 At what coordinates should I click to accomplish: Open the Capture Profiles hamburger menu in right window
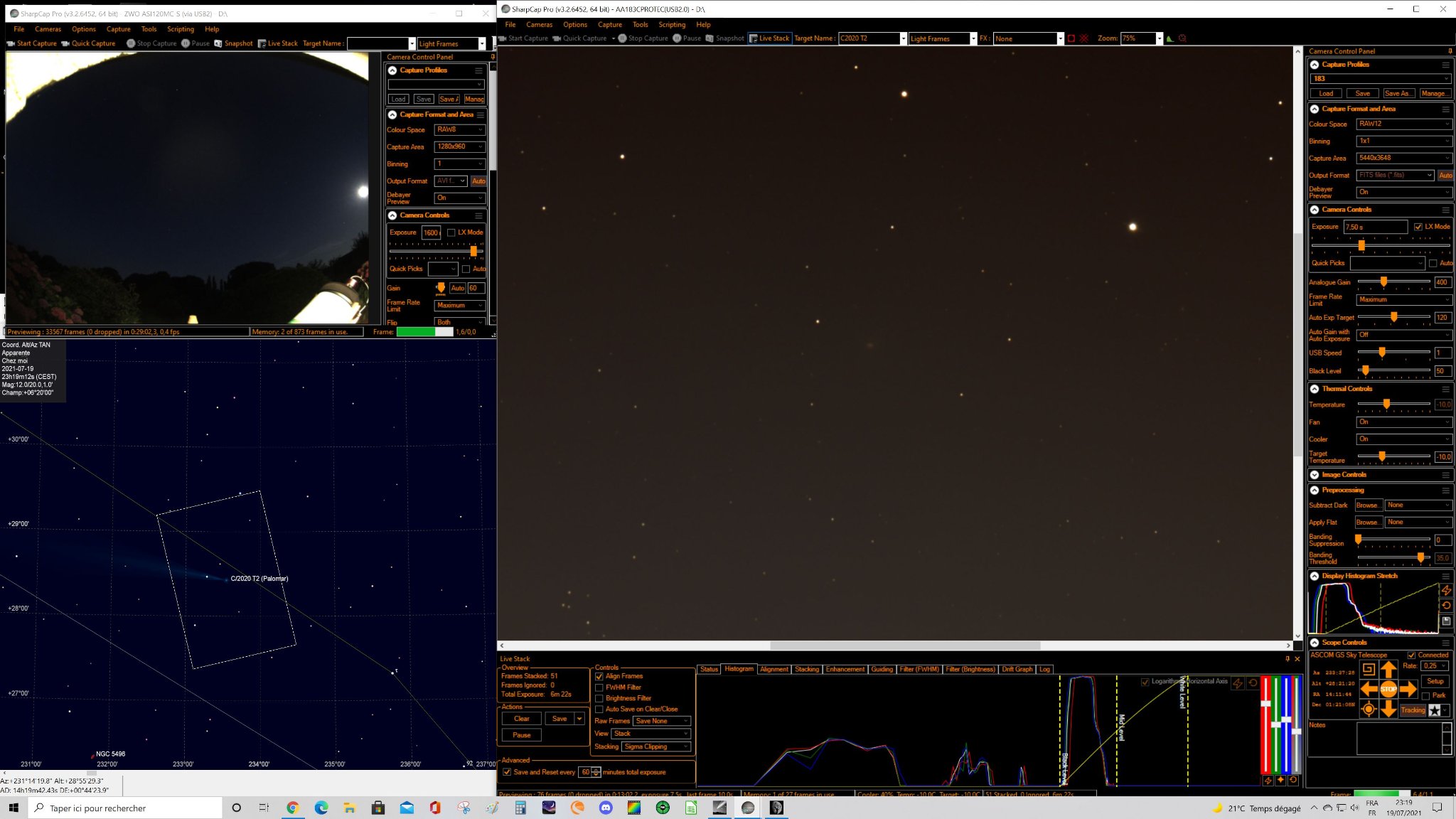1445,65
